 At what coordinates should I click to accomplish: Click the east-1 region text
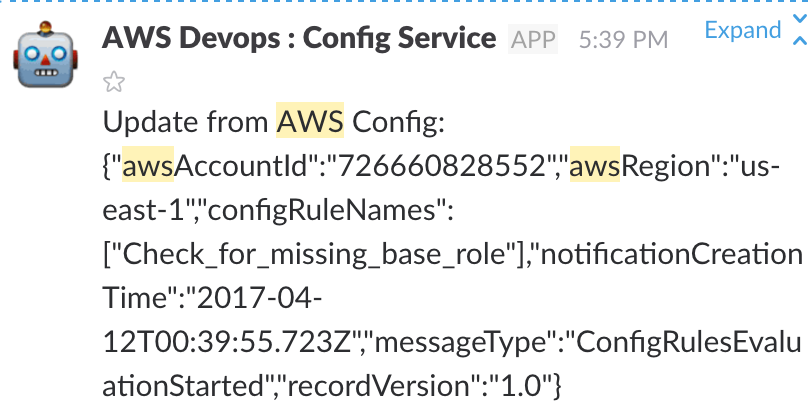(x=143, y=210)
